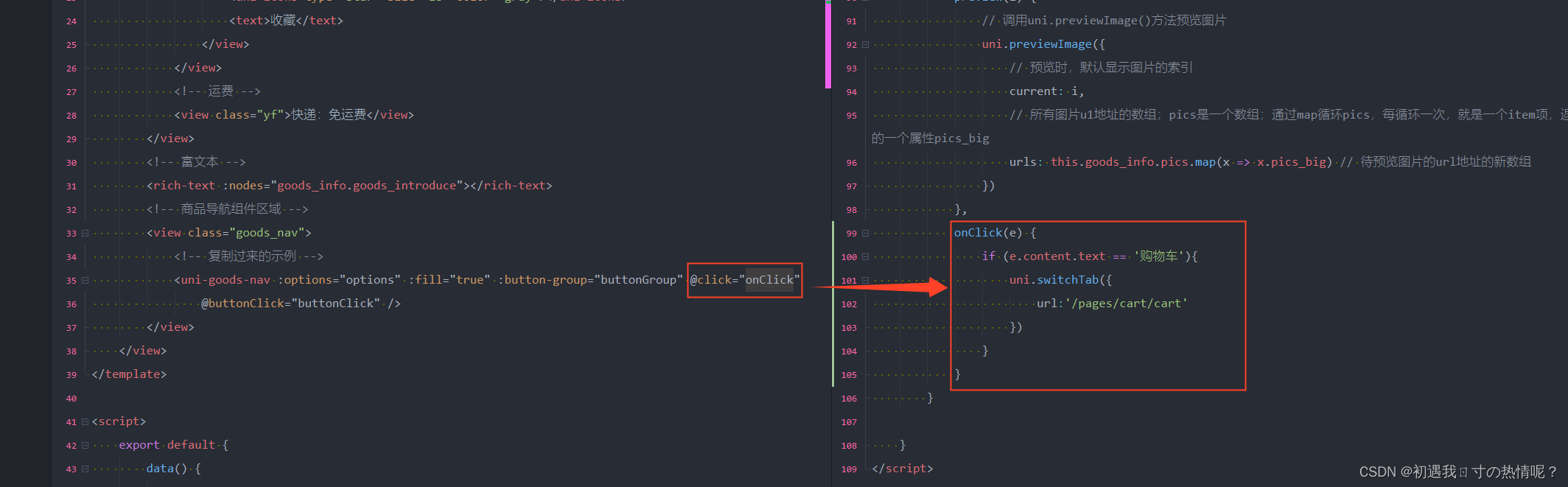Click goods_info.goods_introduce binding on line 31
Screen dimensions: 1568x487
pos(366,186)
